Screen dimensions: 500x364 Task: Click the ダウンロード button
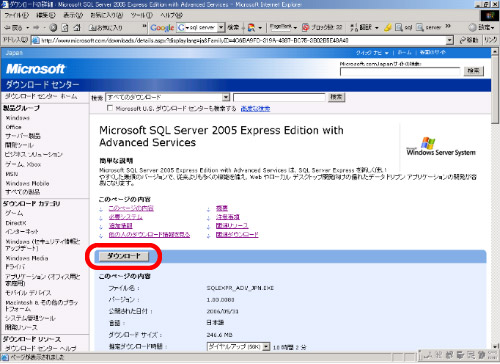pyautogui.click(x=124, y=256)
